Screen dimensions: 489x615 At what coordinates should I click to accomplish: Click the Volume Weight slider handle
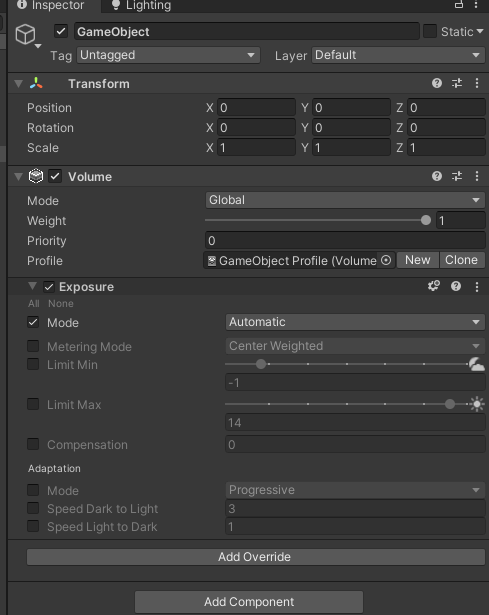(x=426, y=220)
